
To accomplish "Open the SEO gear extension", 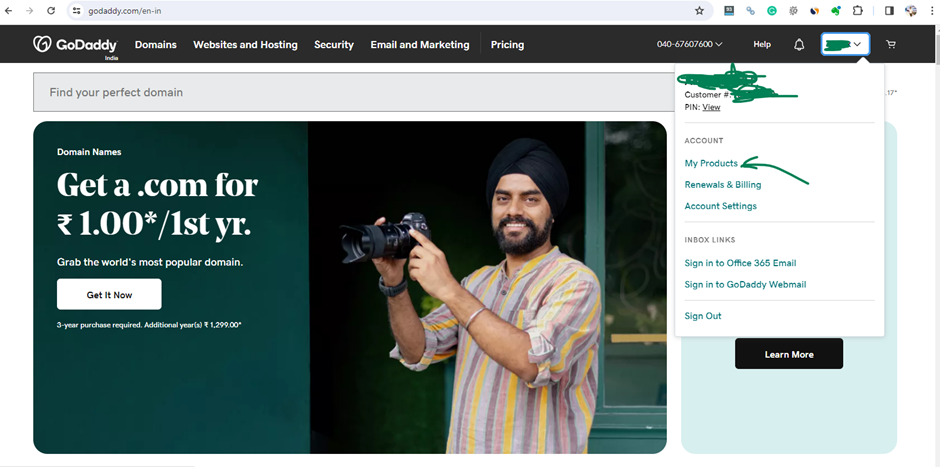I will point(793,11).
